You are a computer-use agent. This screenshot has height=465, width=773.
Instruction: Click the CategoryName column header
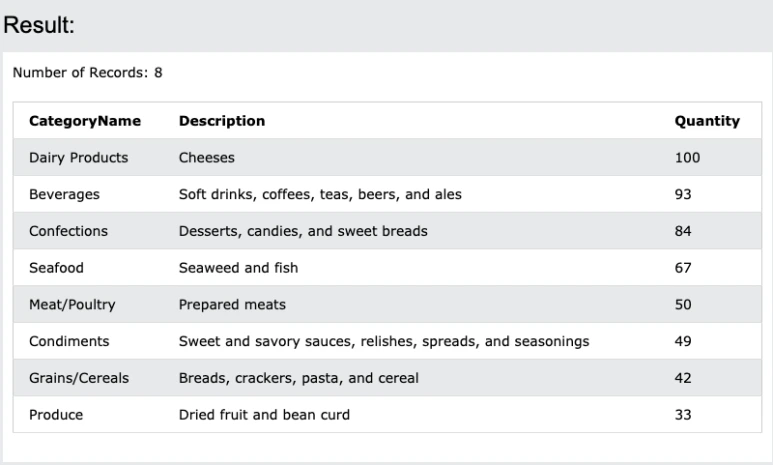coord(85,121)
